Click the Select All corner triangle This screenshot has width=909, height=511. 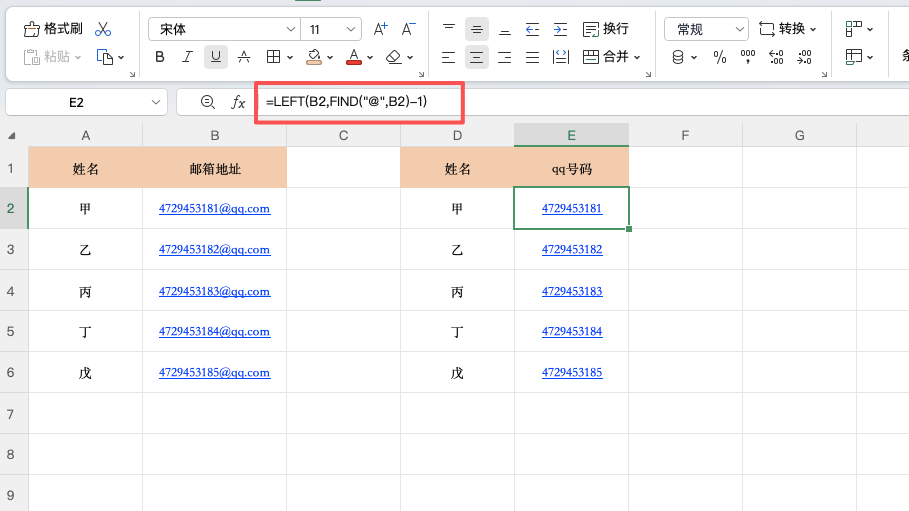(12, 136)
